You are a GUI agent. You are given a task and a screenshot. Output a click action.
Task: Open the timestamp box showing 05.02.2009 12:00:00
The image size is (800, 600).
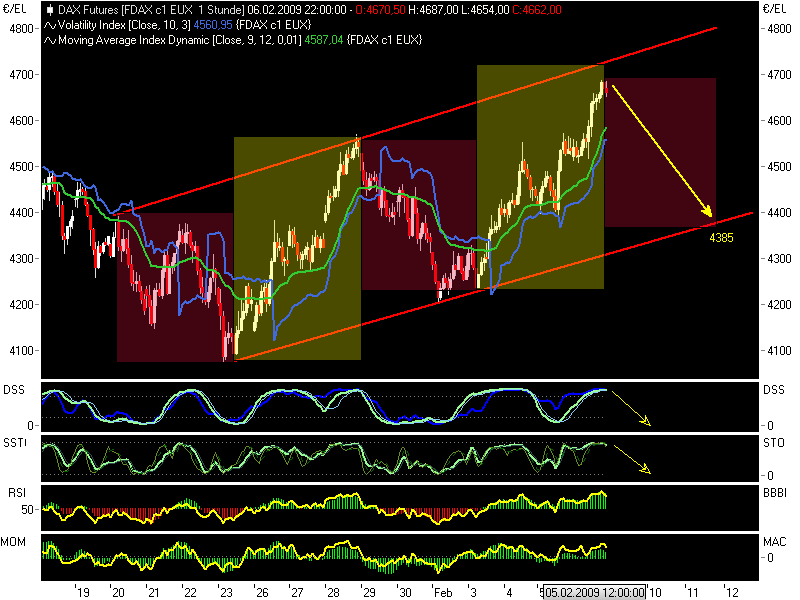pyautogui.click(x=594, y=592)
